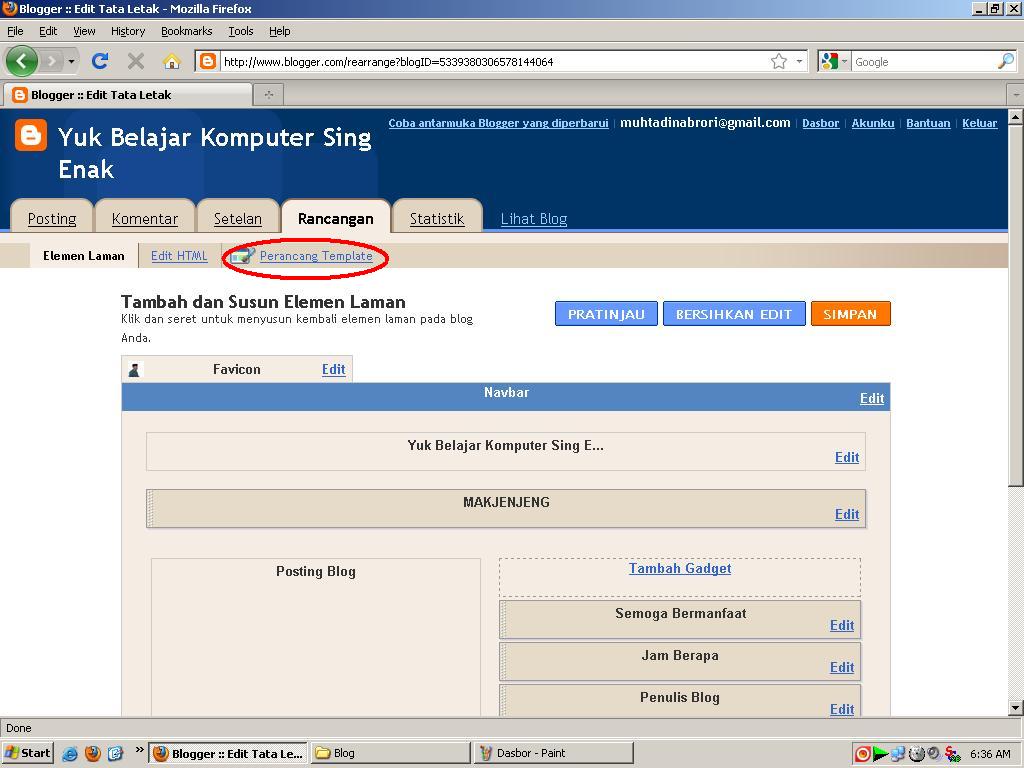This screenshot has width=1024, height=768.
Task: Open the Help menu
Action: coord(280,31)
